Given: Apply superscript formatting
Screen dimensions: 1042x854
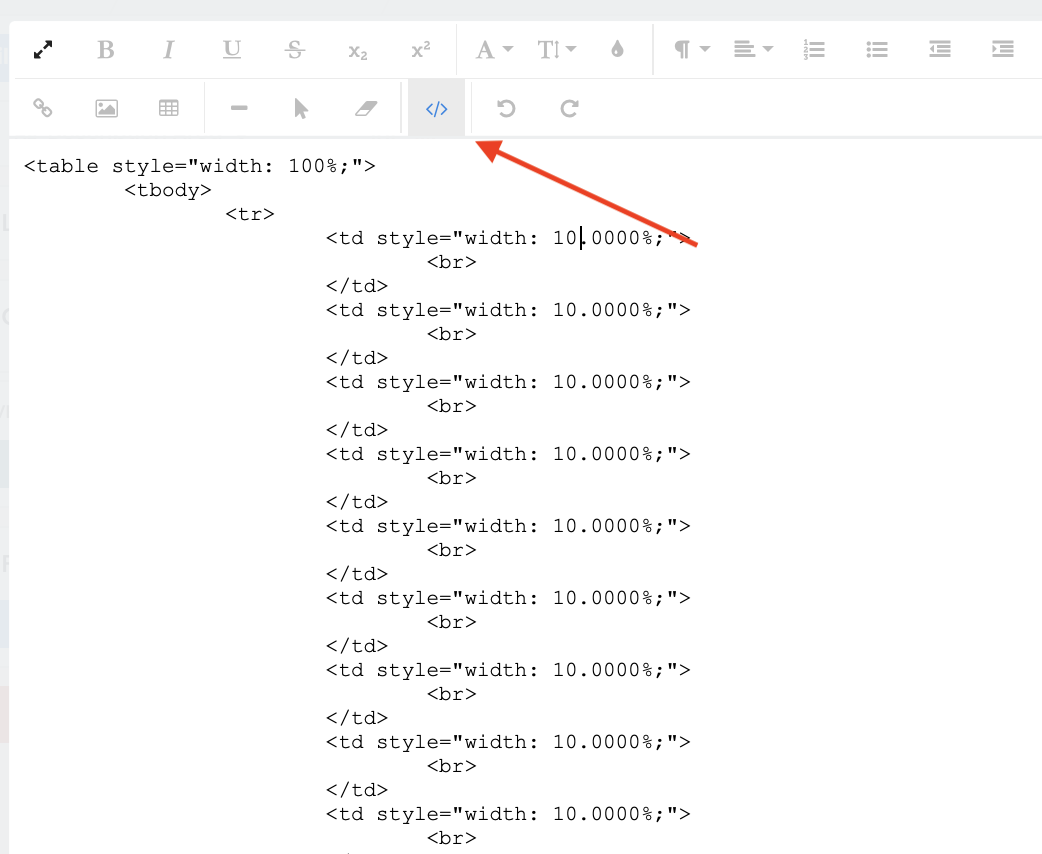Looking at the screenshot, I should pos(420,49).
